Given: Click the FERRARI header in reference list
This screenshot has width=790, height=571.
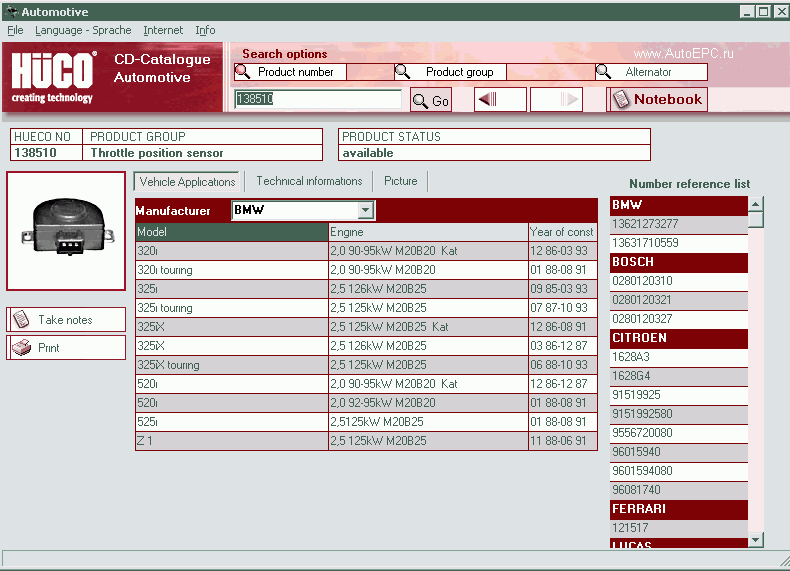Looking at the screenshot, I should pos(679,509).
